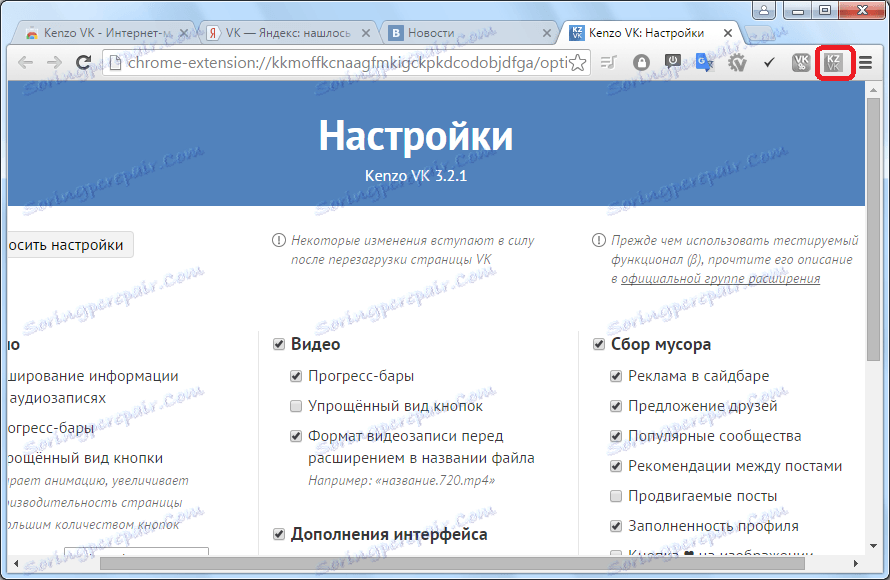Enable Упрощённый вид кнопок option
Image resolution: width=890 pixels, height=580 pixels.
[296, 406]
